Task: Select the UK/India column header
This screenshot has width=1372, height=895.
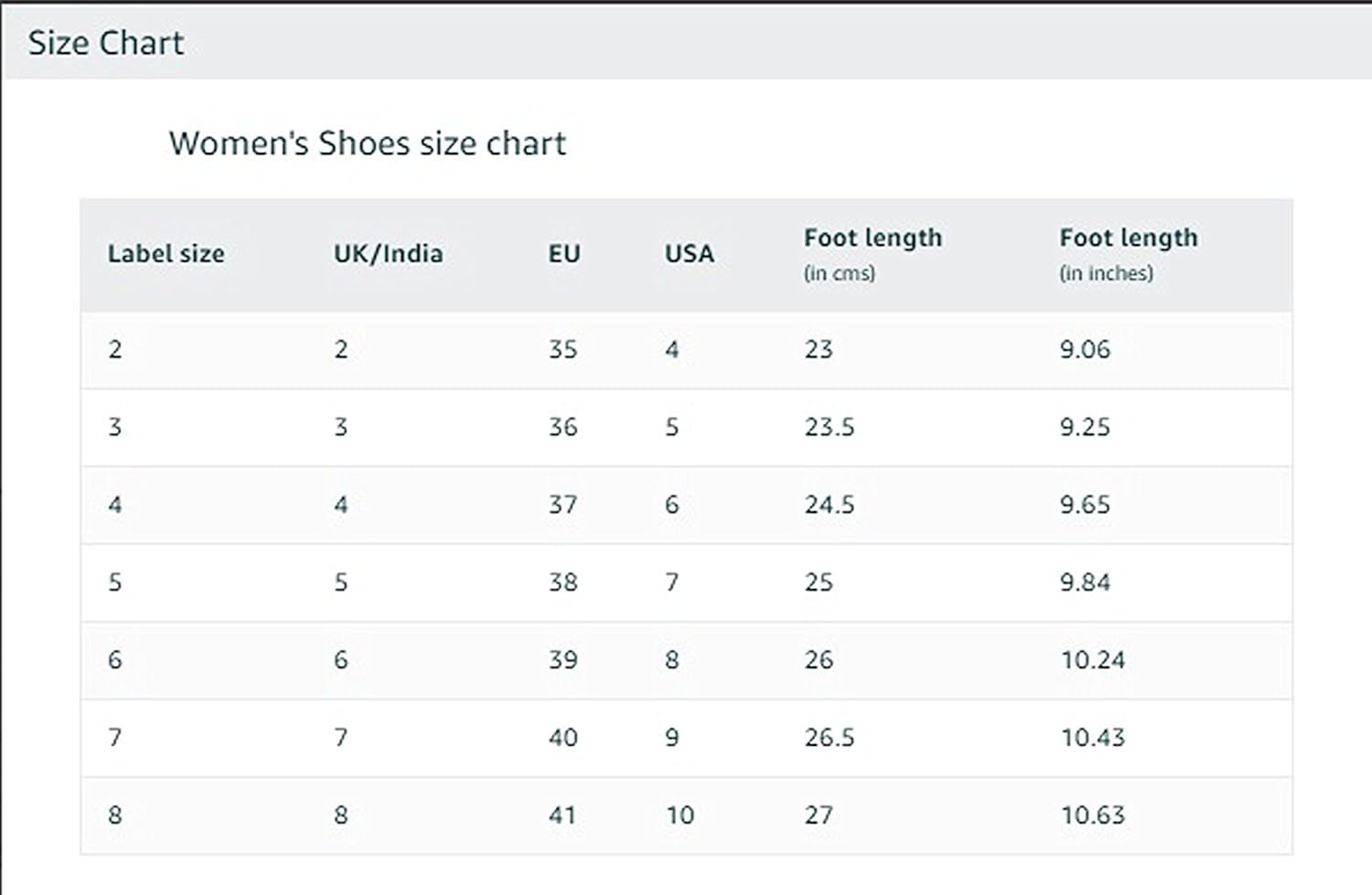Action: pos(388,253)
